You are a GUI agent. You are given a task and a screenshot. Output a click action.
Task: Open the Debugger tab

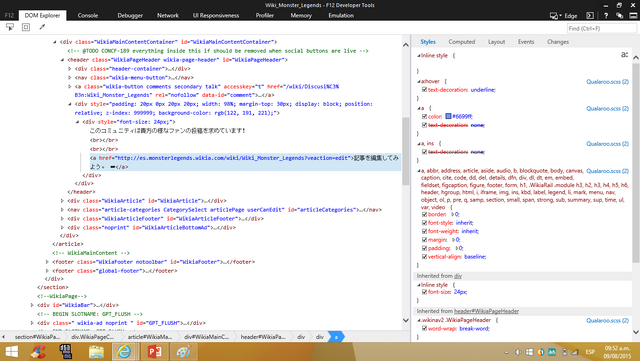click(130, 16)
